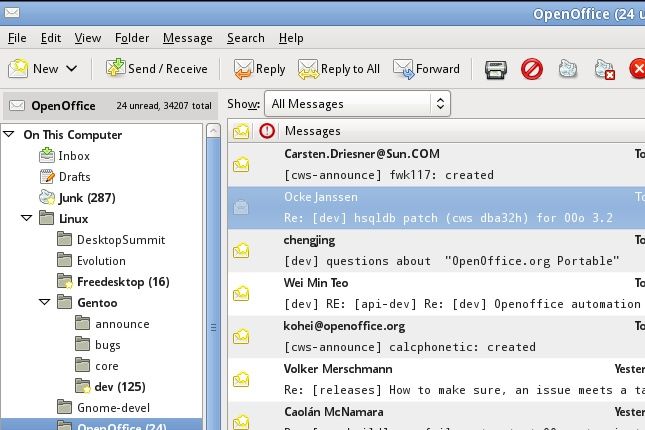Screen dimensions: 645x430
Task: Open Wei Min Teo's message
Action: pos(436,294)
